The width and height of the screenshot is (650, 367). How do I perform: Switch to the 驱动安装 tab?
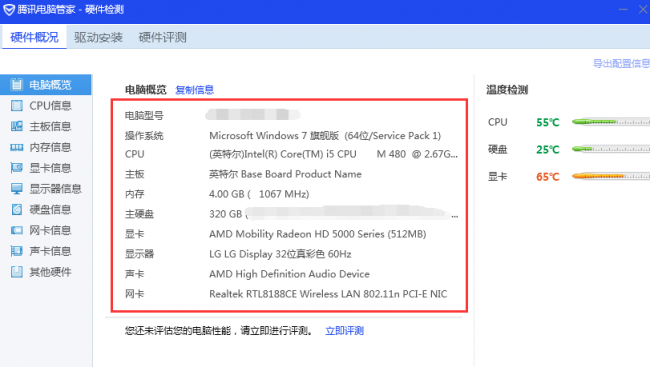[x=98, y=37]
